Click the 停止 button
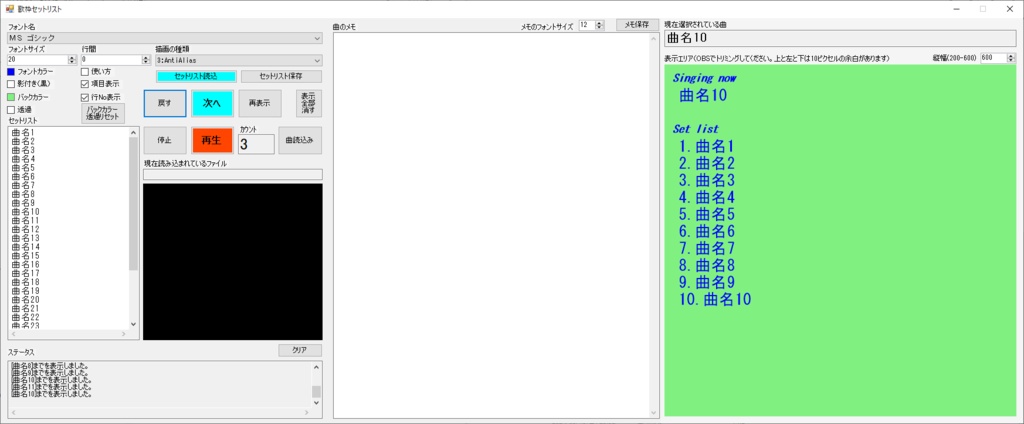 click(x=165, y=140)
